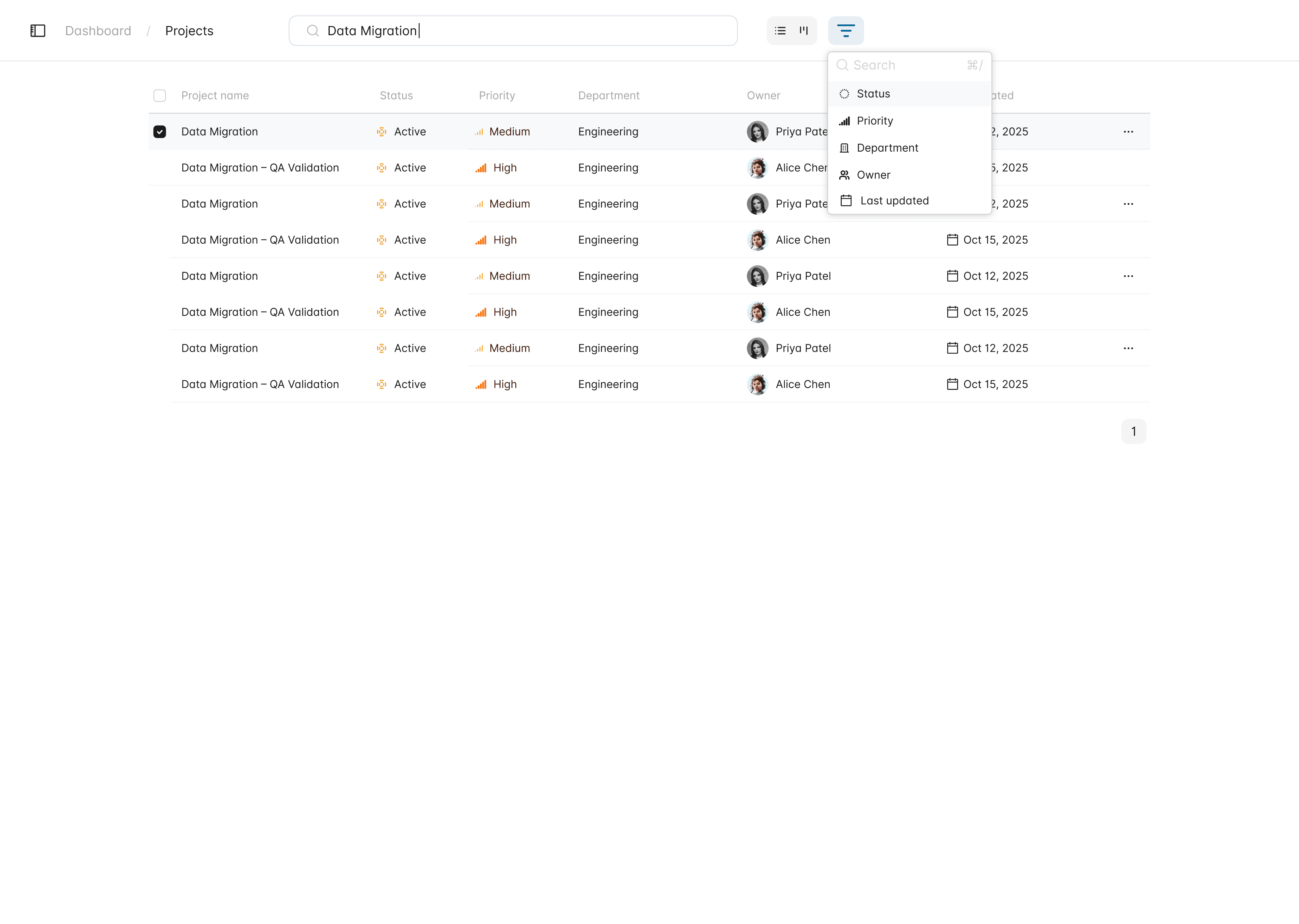Choose Priority in the filter menu

coord(875,121)
